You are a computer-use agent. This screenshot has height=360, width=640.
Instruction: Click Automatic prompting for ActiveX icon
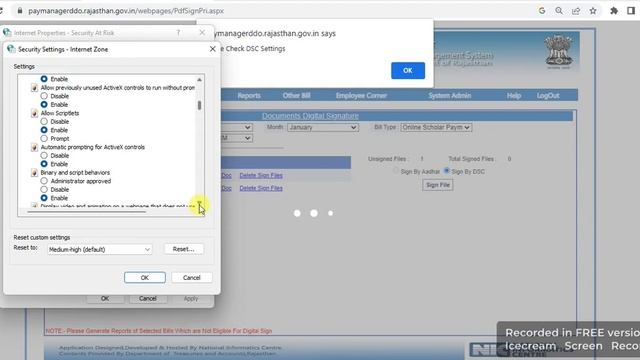(x=34, y=147)
